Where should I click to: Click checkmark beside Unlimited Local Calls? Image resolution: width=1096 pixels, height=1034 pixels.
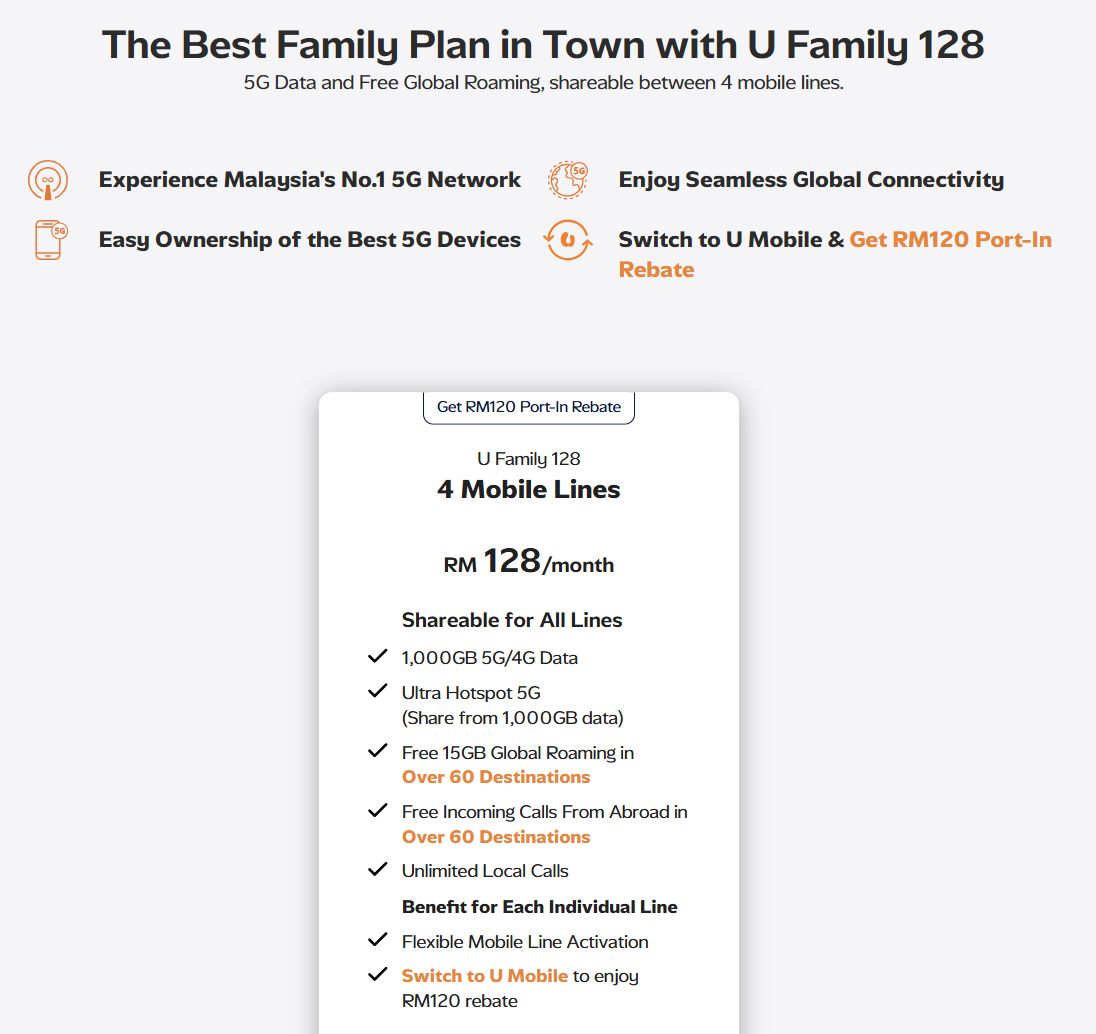[377, 870]
